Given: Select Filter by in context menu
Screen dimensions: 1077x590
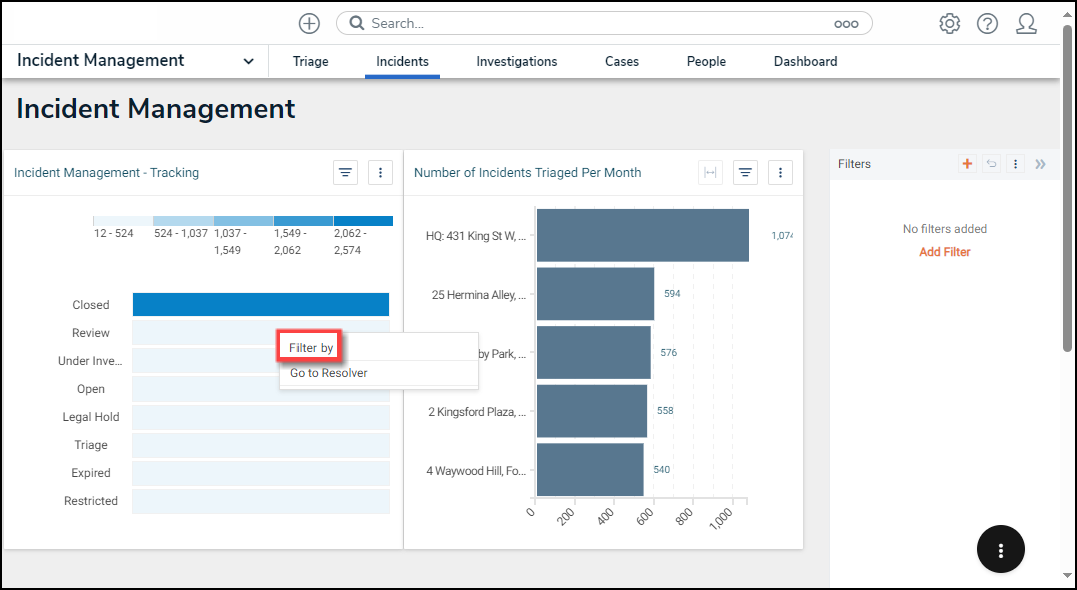Looking at the screenshot, I should click(x=311, y=348).
